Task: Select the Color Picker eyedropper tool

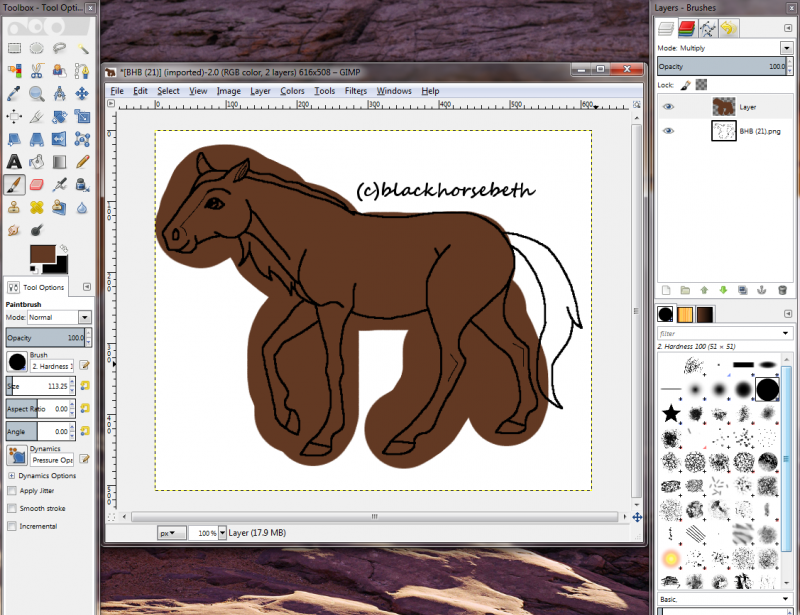Action: point(14,93)
